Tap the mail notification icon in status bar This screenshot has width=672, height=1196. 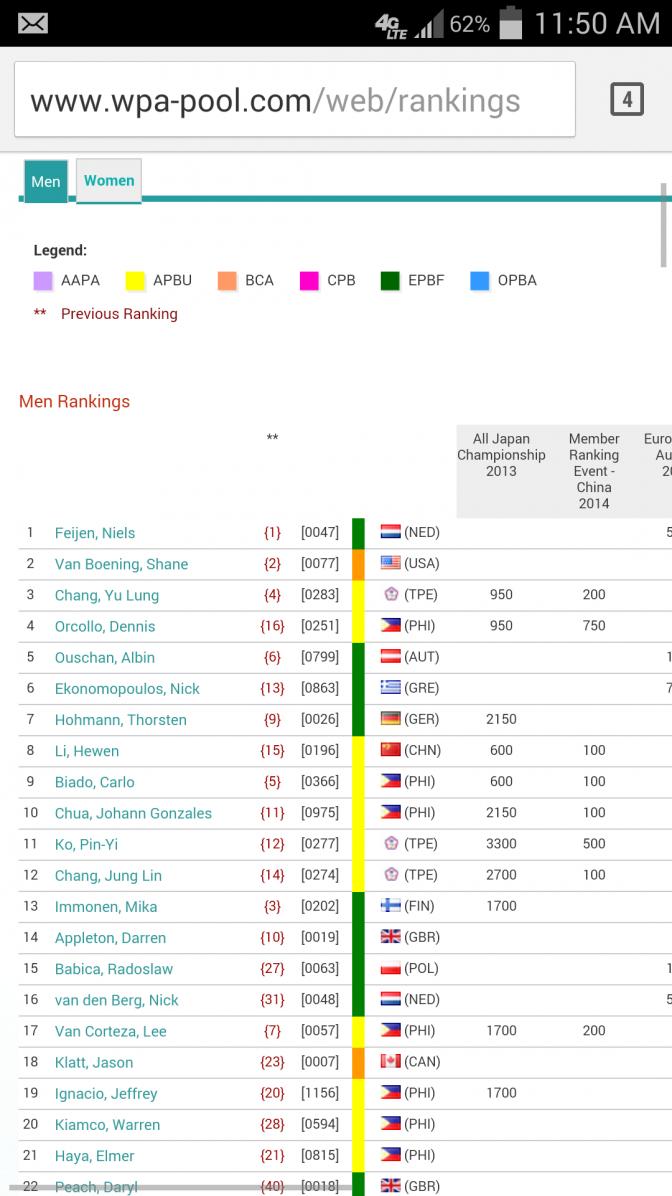(32, 23)
